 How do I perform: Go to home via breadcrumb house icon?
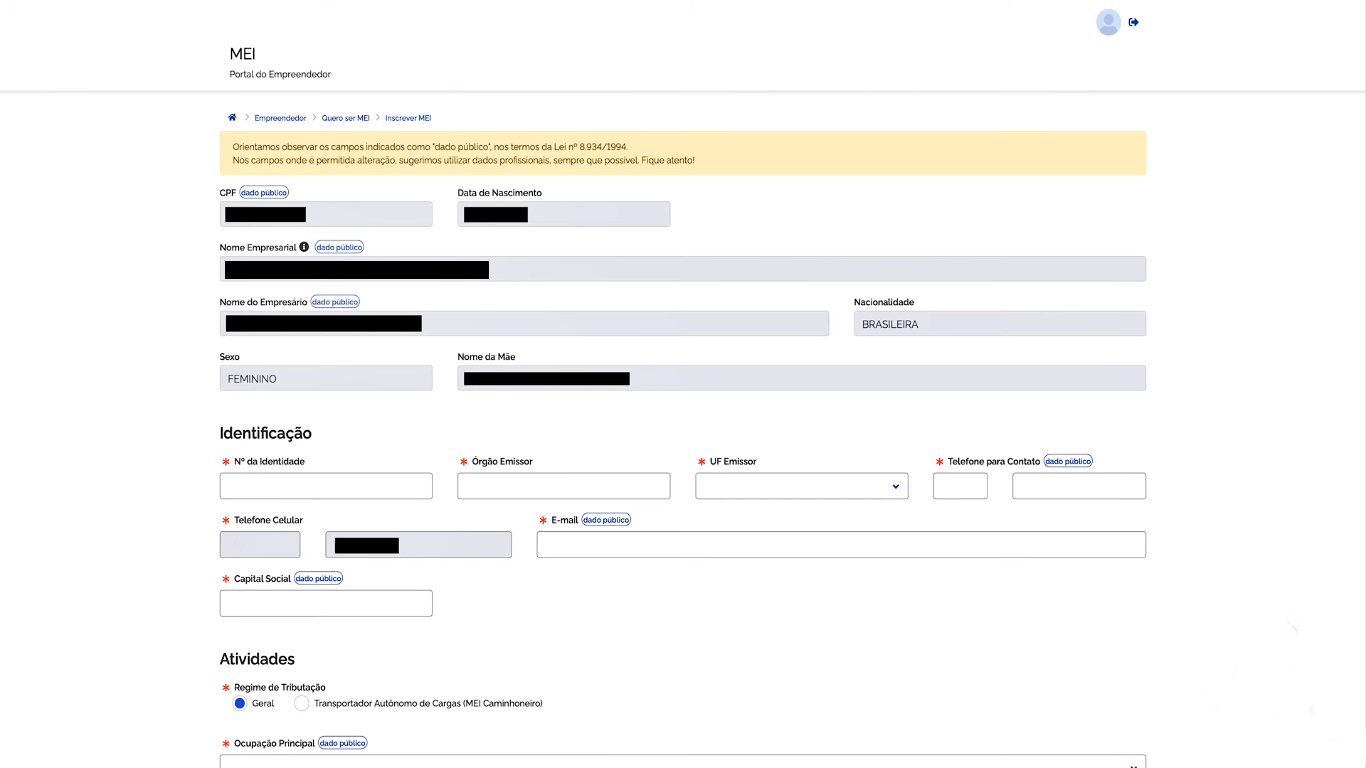click(232, 118)
